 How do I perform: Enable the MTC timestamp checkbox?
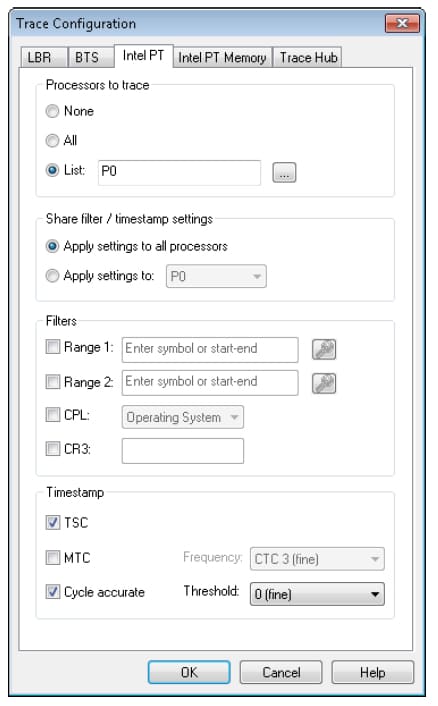(x=53, y=557)
